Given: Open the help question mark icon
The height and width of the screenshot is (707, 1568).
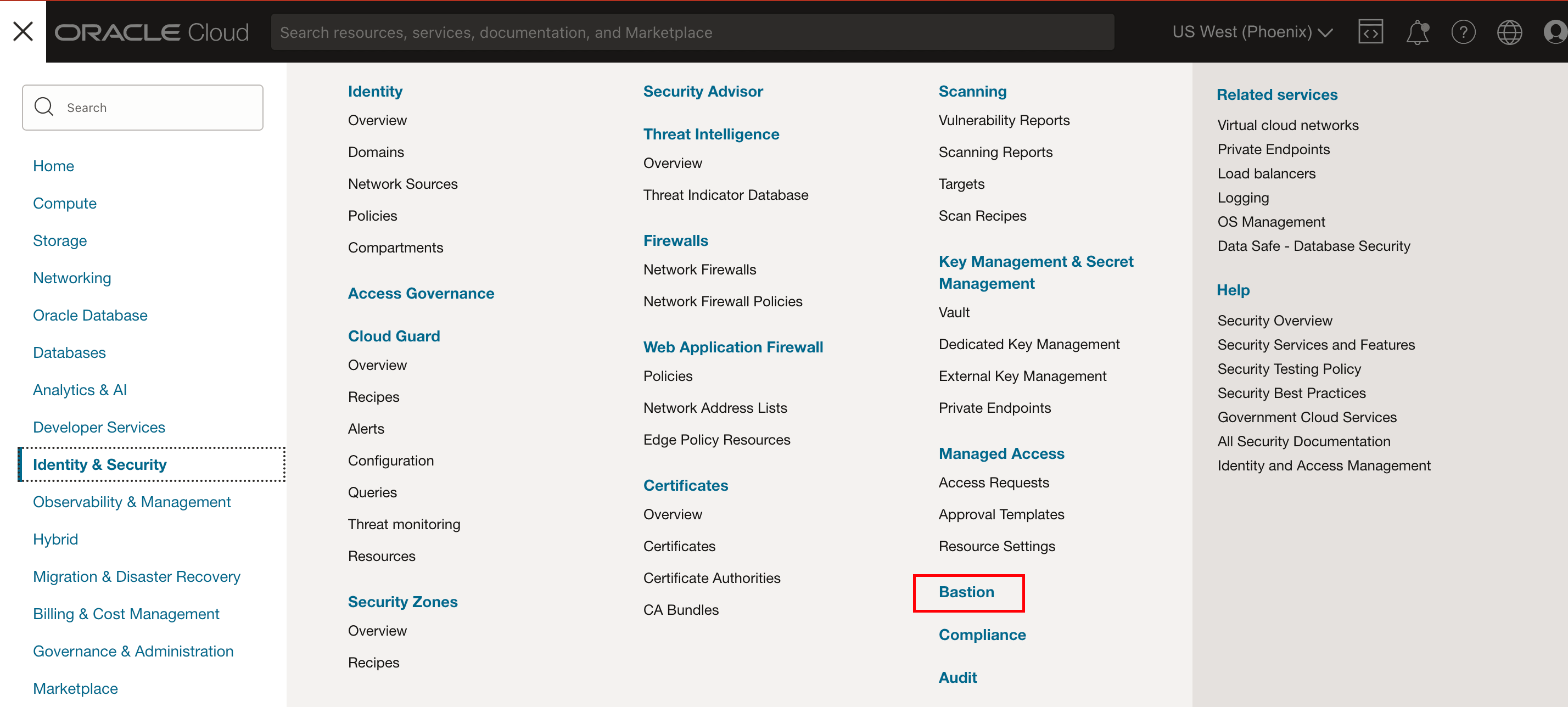Looking at the screenshot, I should click(1463, 32).
